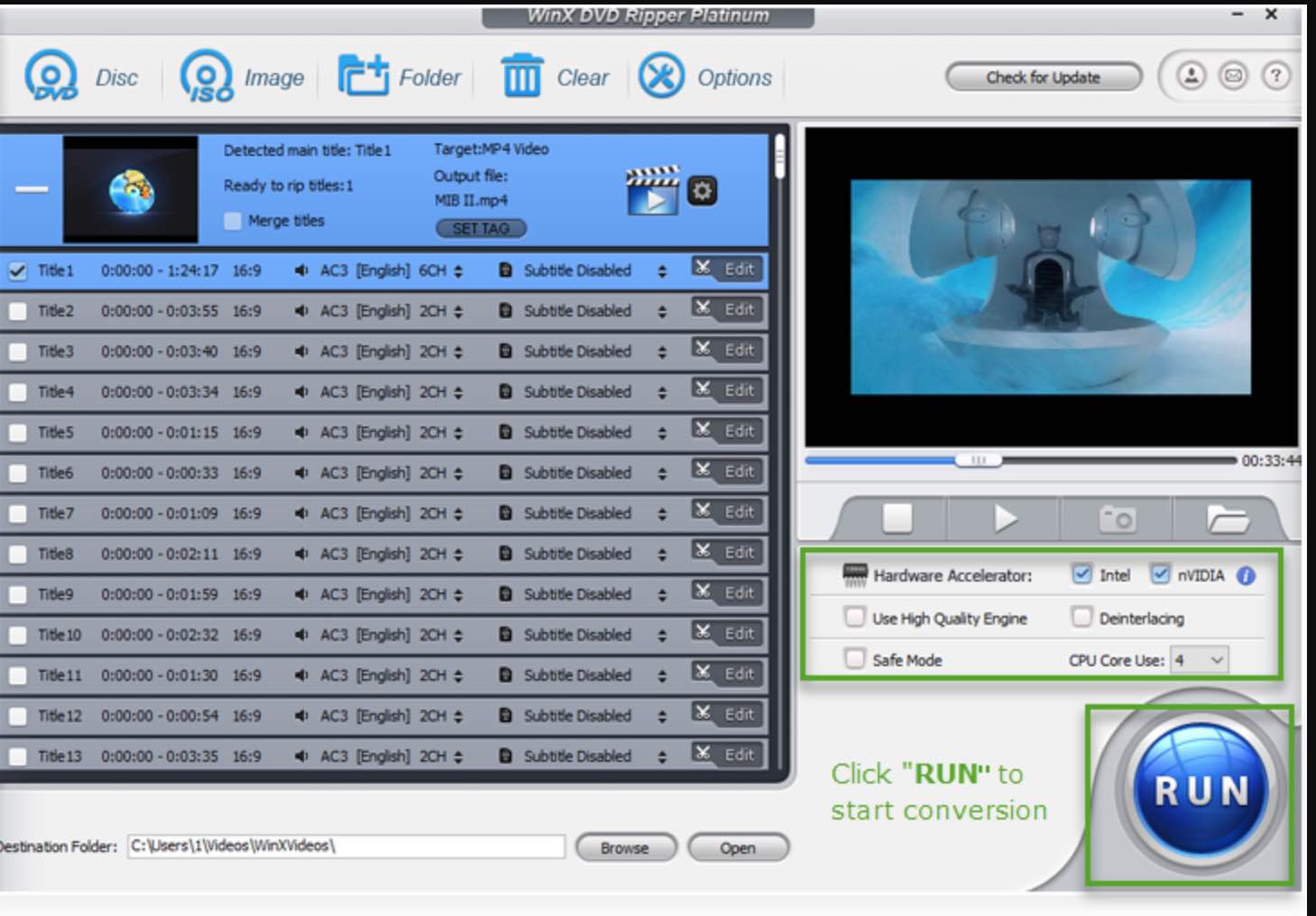Collapse the main title with the minus icon

[x=32, y=188]
